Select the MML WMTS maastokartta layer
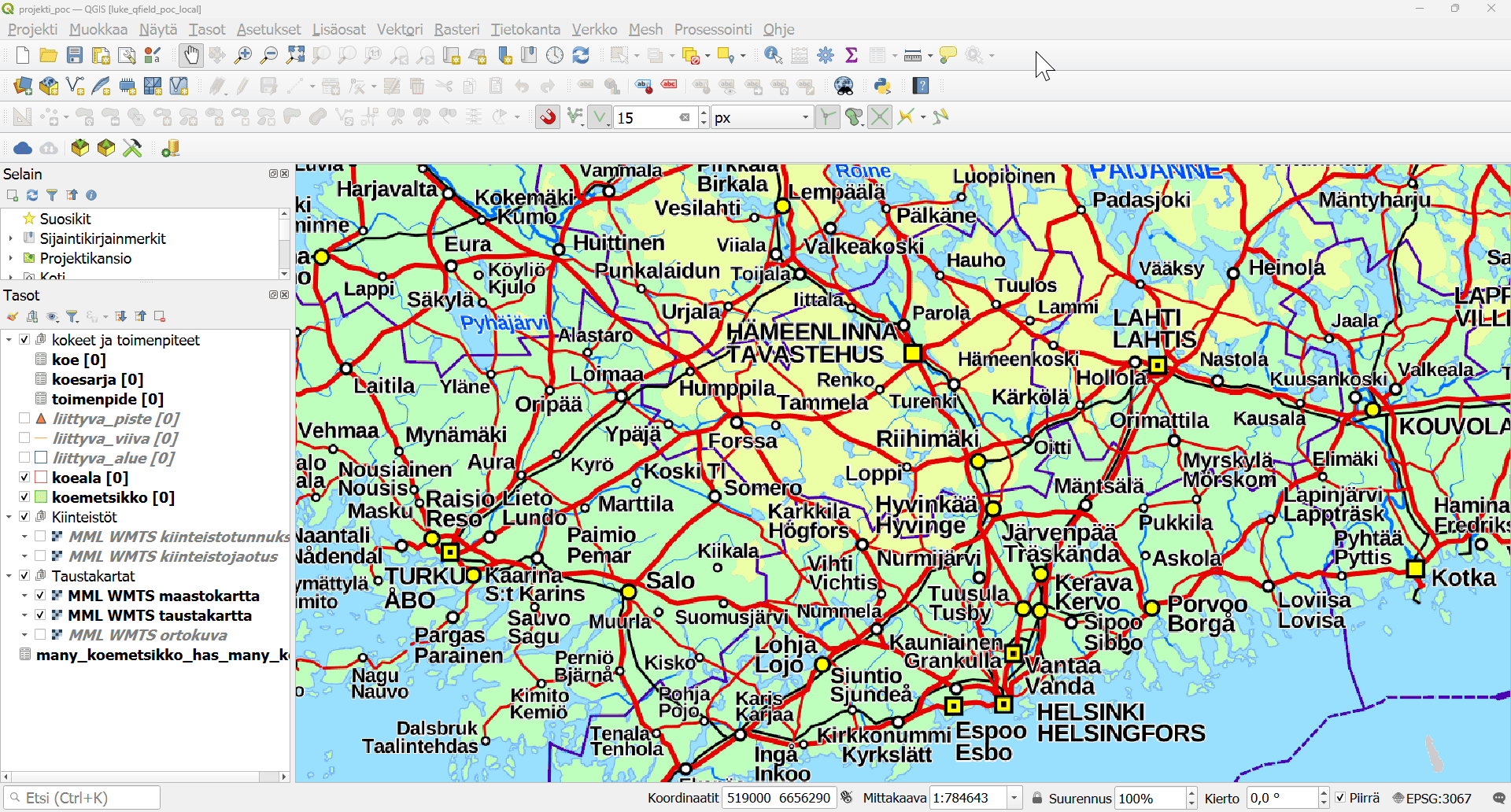The height and width of the screenshot is (812, 1511). [x=164, y=596]
